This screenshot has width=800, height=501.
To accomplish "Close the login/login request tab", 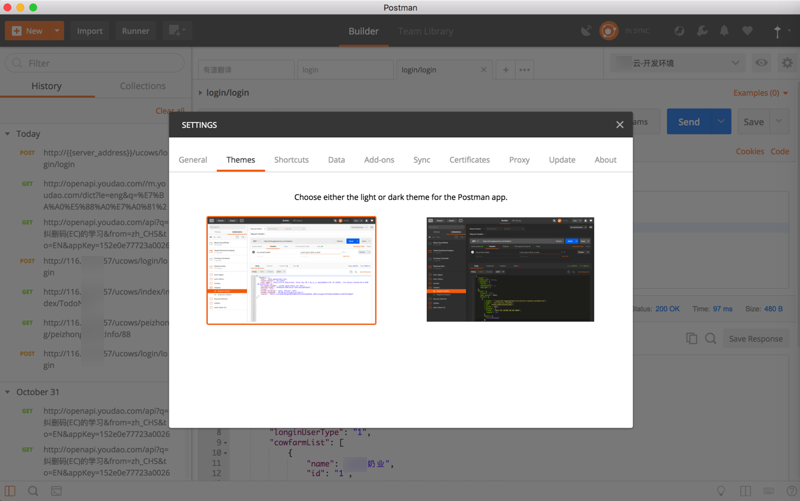I will click(483, 69).
